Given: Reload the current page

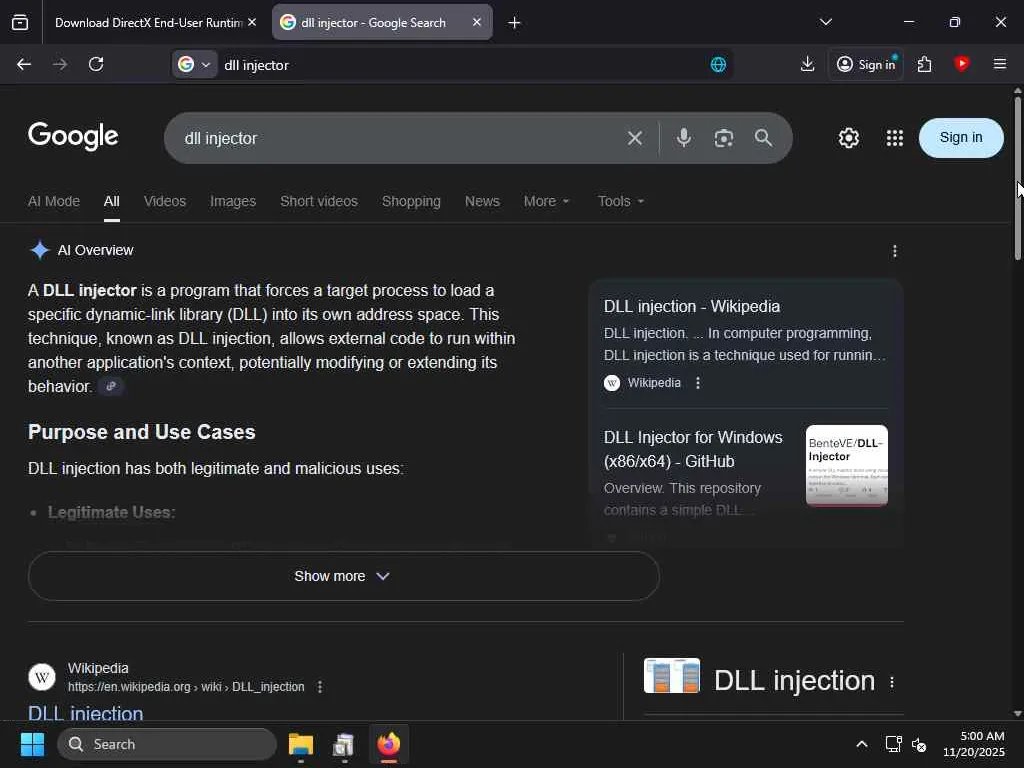Looking at the screenshot, I should point(96,64).
